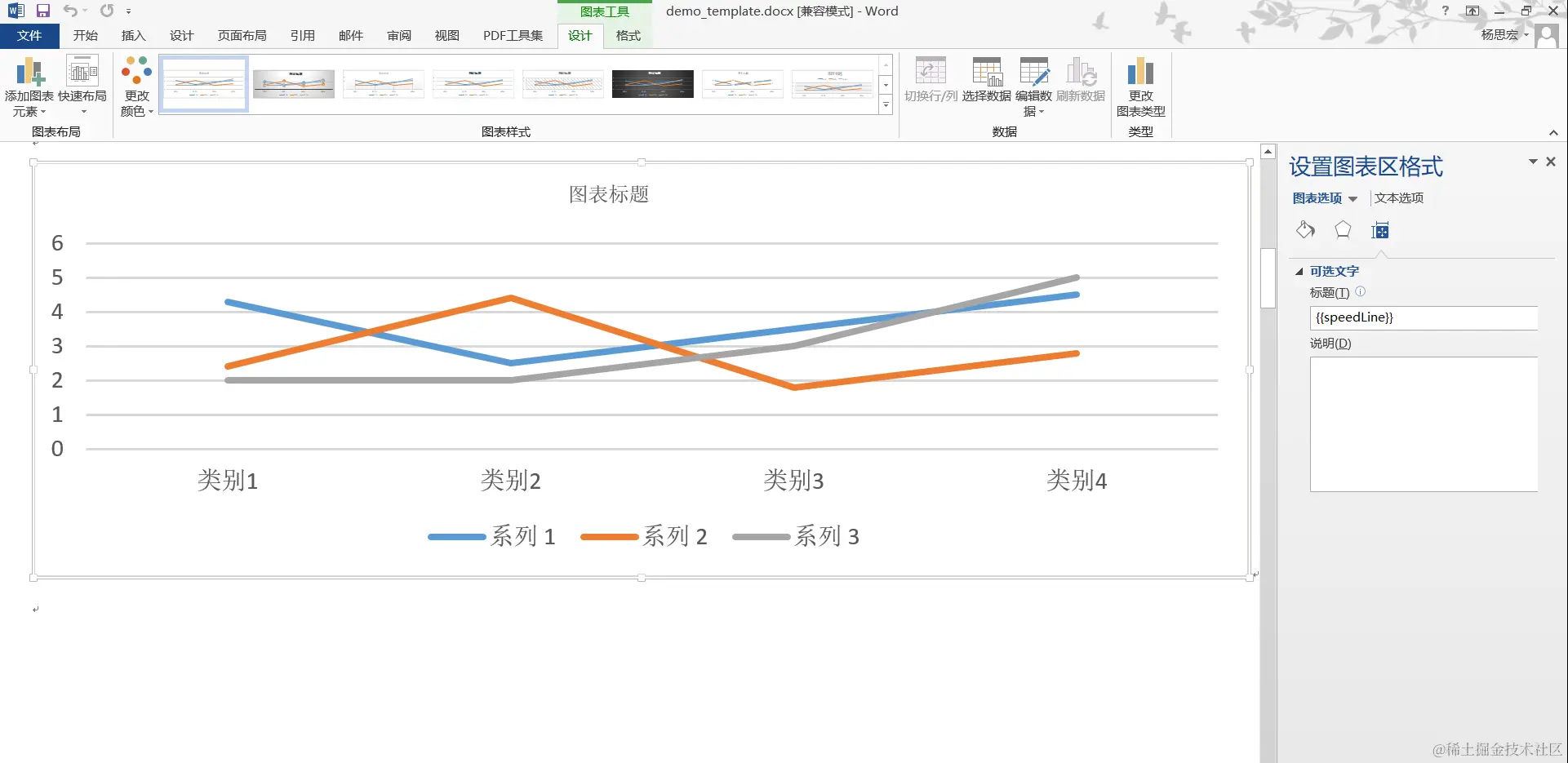
Task: Open Ribbon Display Options
Action: point(1472,11)
